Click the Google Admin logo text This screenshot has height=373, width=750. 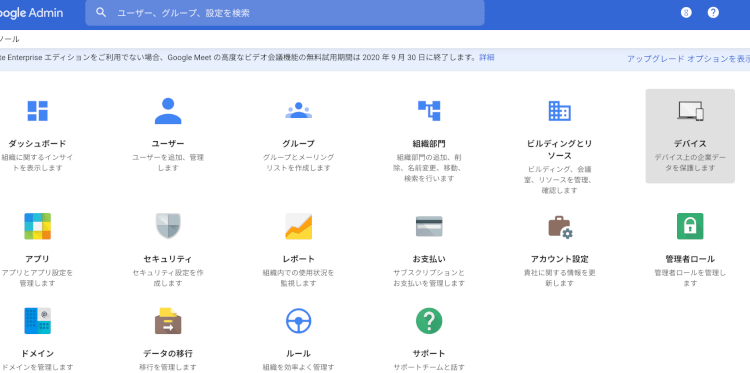coord(31,13)
